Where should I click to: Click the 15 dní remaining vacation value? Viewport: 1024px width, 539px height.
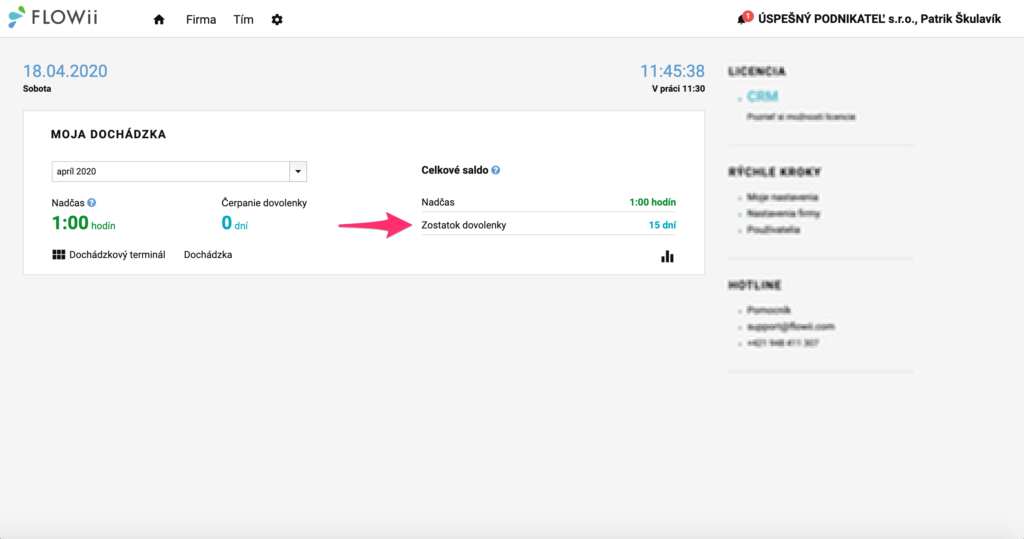coord(662,225)
